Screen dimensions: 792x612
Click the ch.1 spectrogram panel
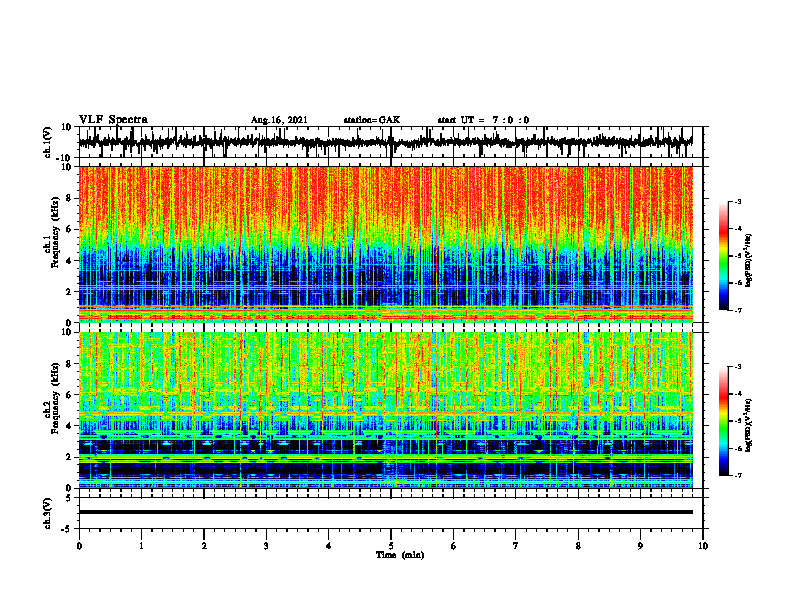tap(385, 244)
